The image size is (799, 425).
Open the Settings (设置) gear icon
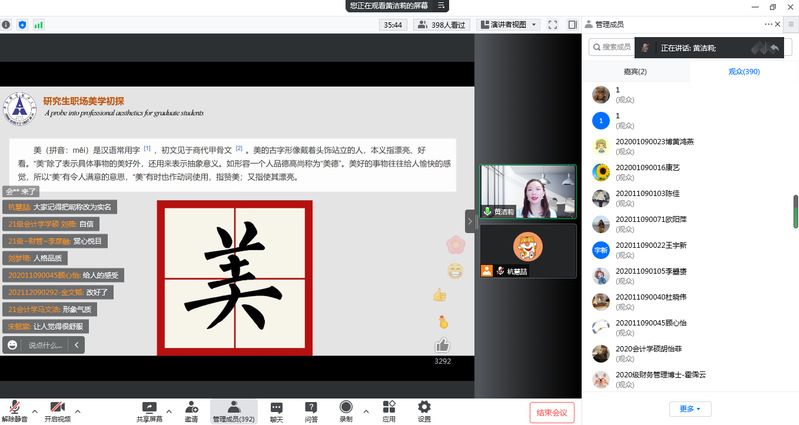pos(424,407)
